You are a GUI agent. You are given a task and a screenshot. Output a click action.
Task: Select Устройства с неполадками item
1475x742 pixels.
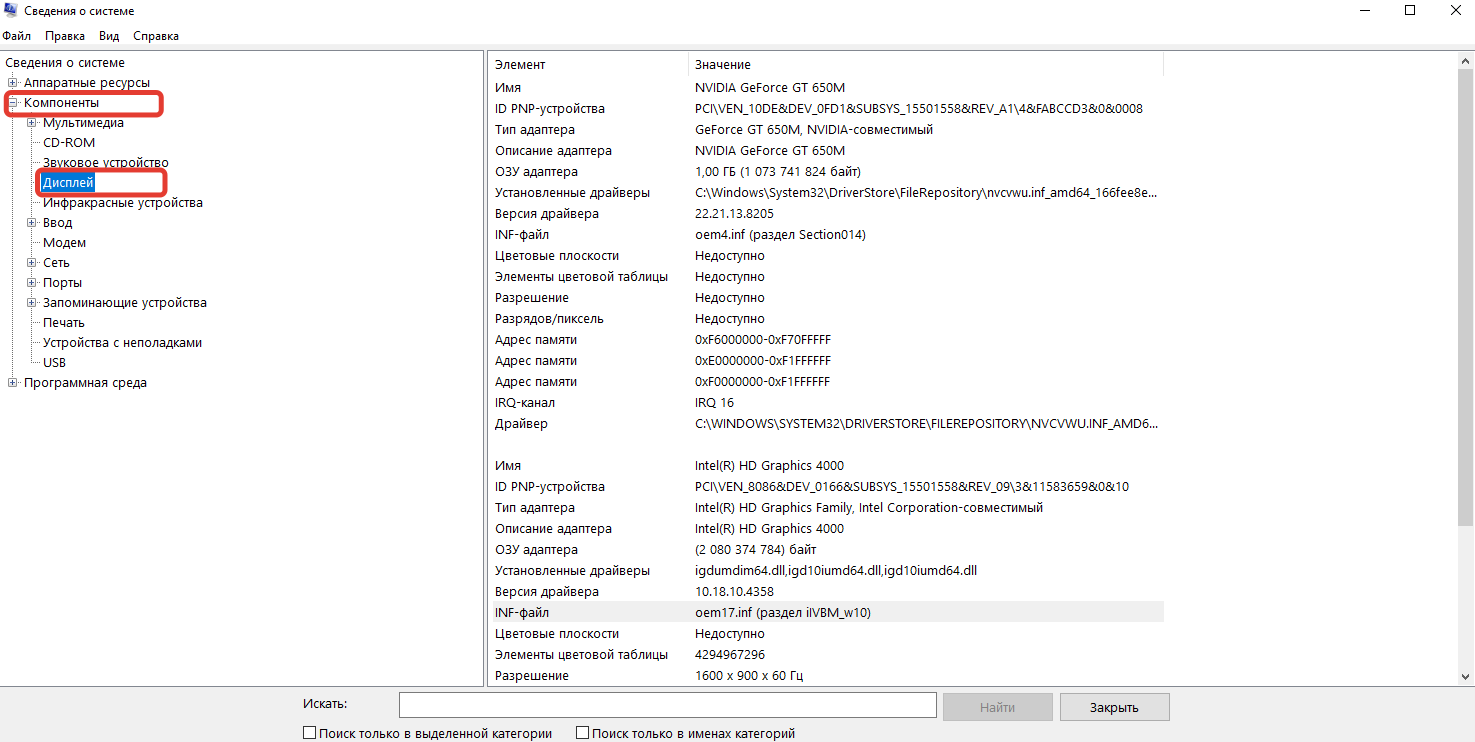122,343
